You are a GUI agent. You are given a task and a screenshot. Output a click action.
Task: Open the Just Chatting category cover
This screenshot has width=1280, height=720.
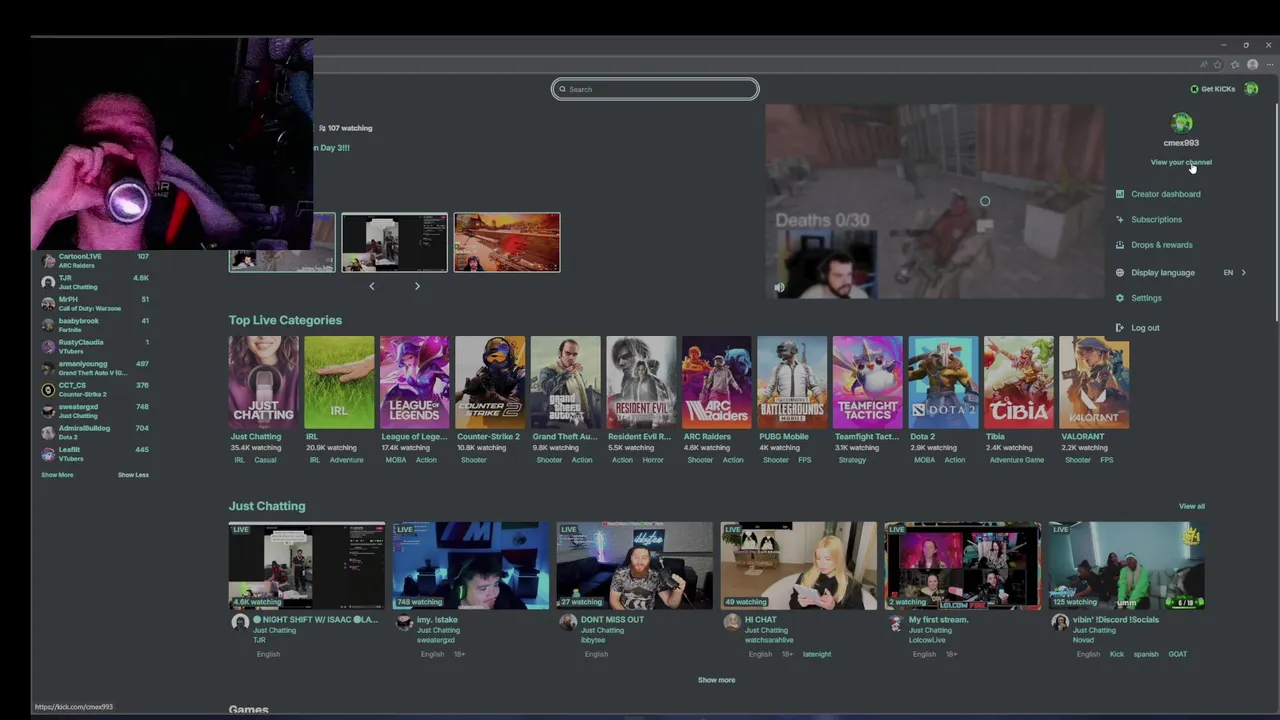pos(263,382)
